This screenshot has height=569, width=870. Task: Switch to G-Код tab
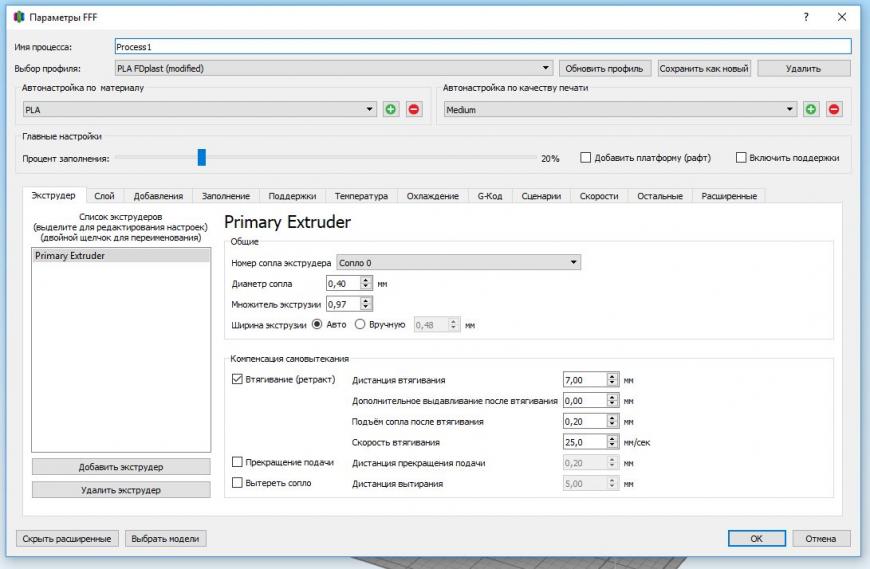[490, 196]
